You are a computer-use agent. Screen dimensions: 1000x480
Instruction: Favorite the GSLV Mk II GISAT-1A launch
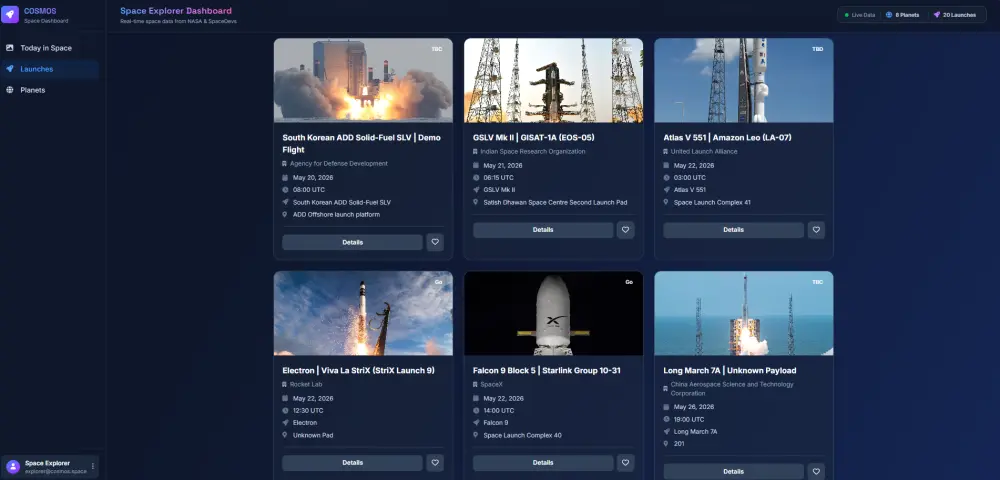click(x=626, y=230)
